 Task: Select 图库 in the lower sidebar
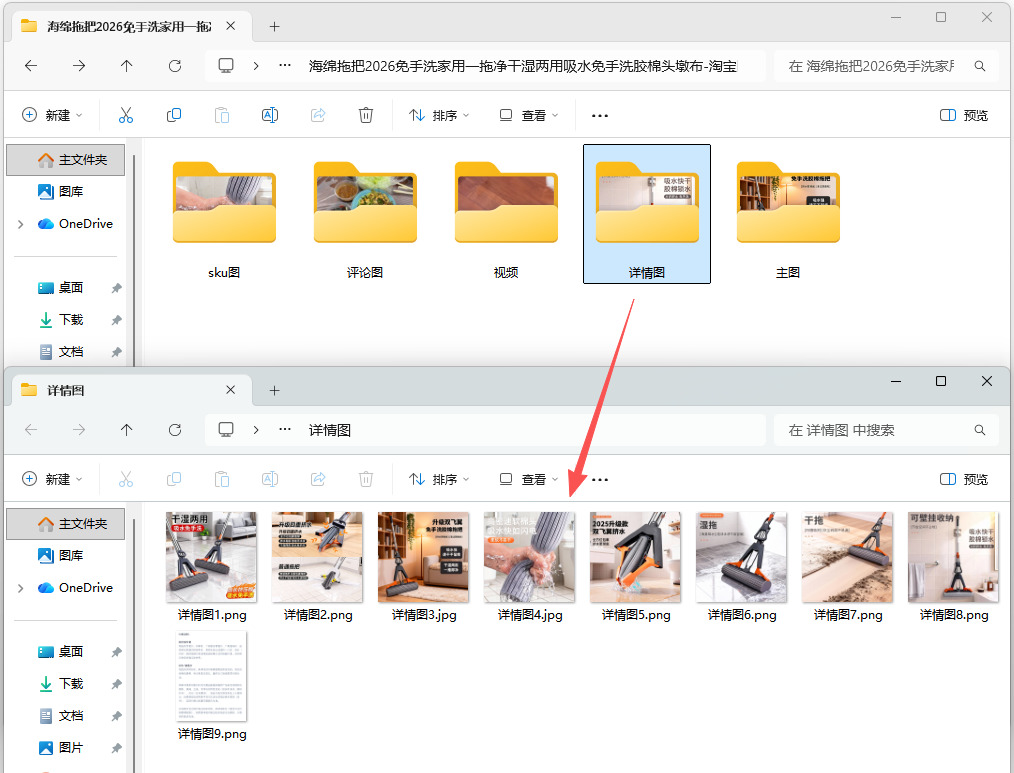(70, 556)
